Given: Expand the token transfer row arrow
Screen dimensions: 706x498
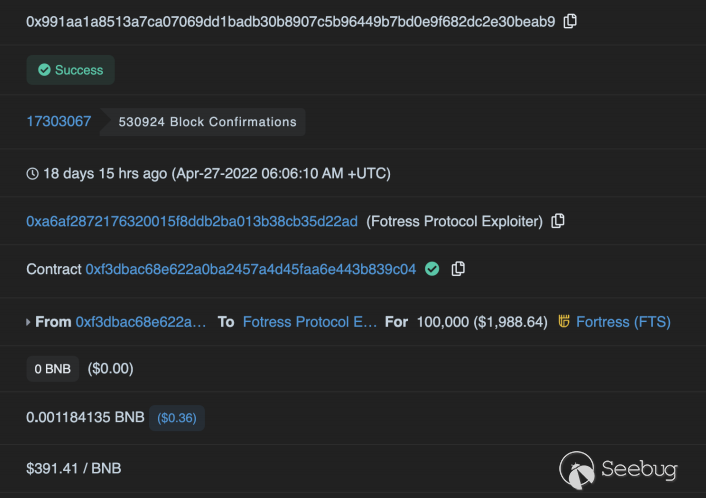Looking at the screenshot, I should (x=28, y=322).
